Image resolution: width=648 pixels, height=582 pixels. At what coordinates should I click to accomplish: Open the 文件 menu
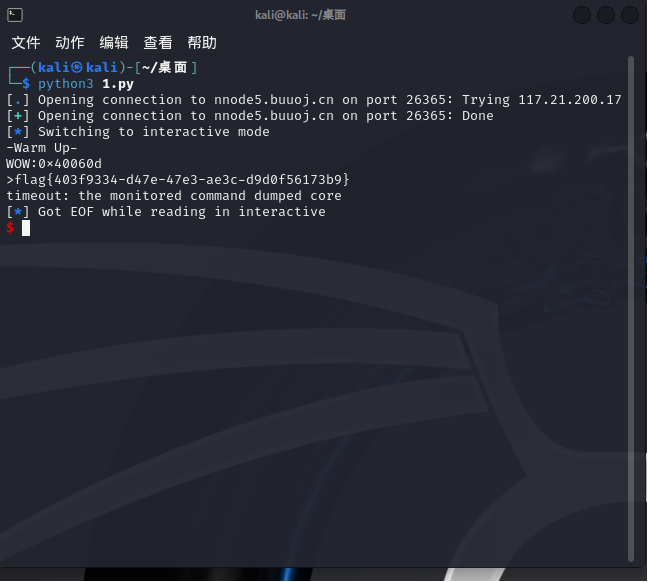(x=26, y=43)
